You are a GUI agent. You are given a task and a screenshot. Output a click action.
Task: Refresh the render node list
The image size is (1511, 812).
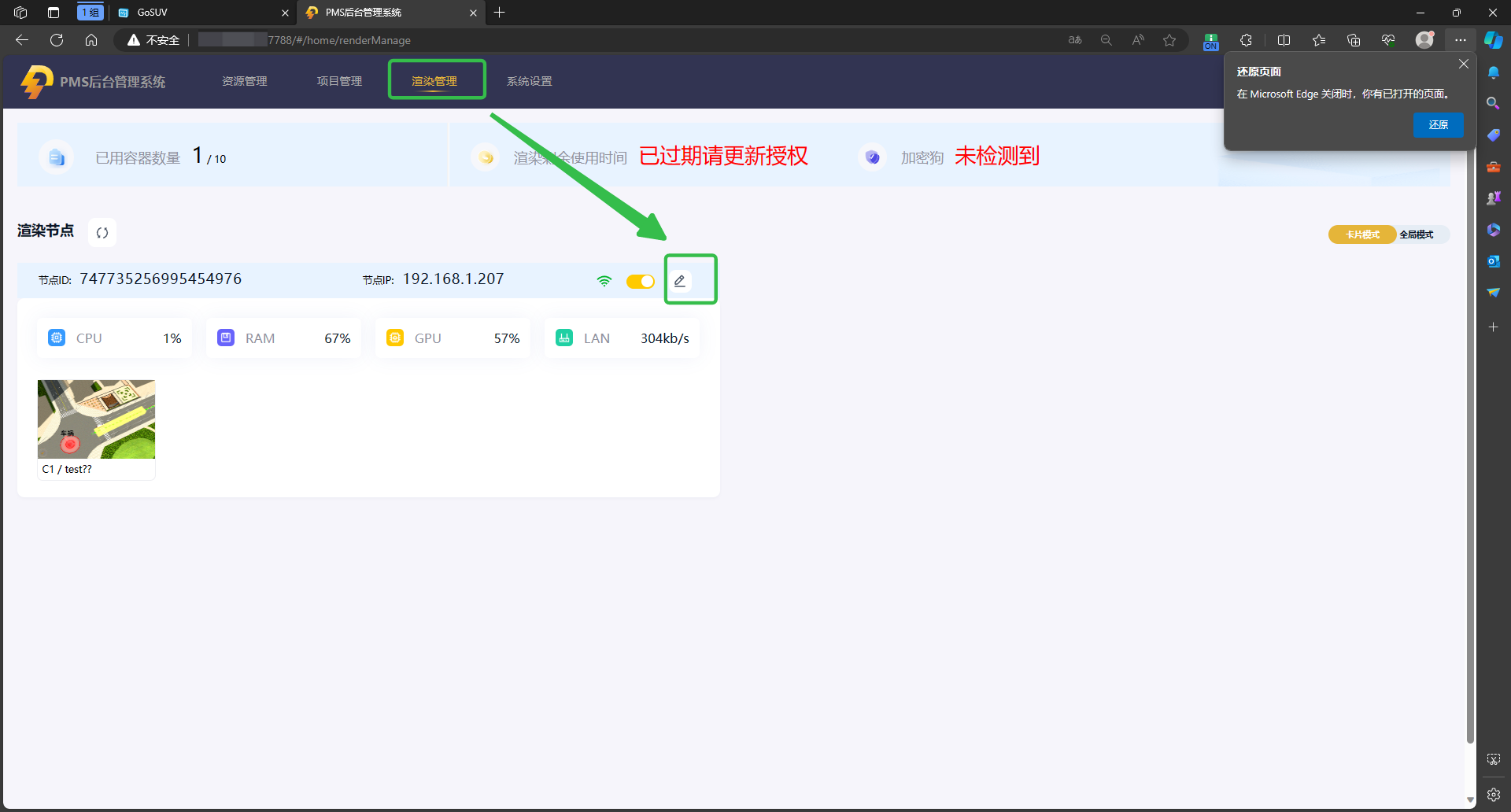click(x=102, y=233)
